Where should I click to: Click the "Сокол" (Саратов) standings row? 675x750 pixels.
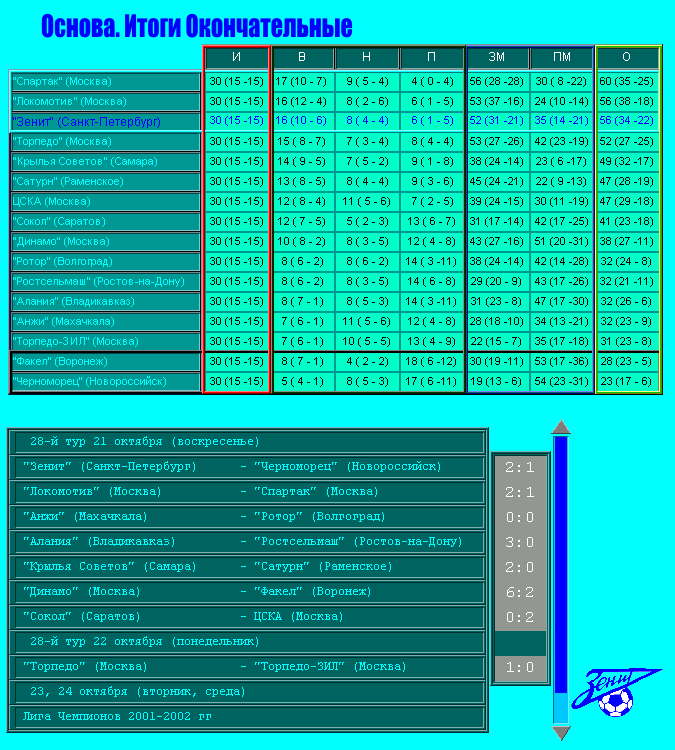point(105,221)
